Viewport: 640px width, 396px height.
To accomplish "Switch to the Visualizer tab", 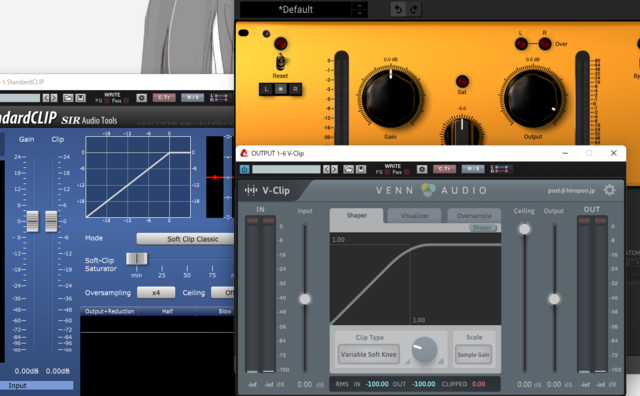I will click(x=414, y=216).
